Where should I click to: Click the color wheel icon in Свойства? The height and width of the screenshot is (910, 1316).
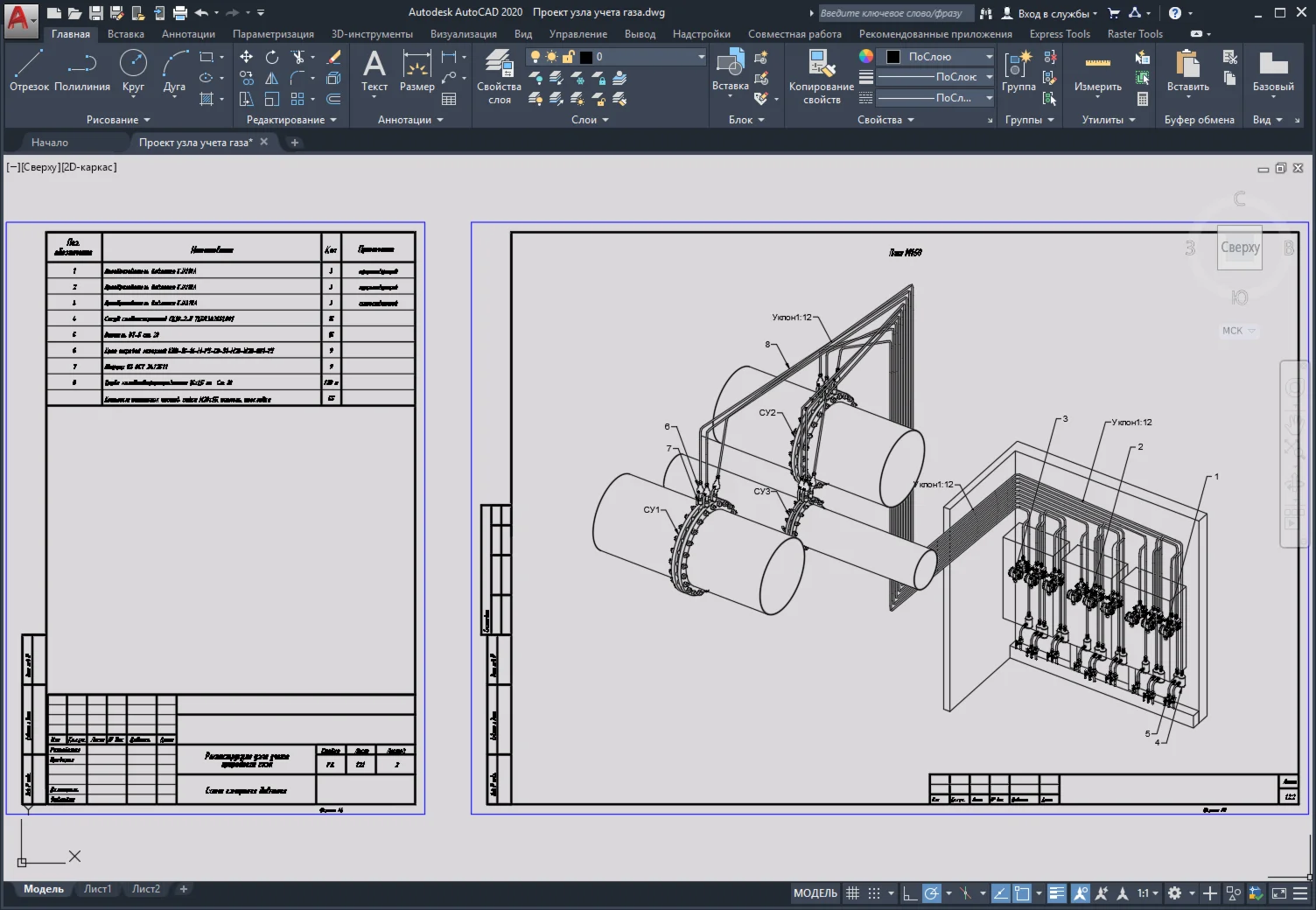(x=865, y=56)
